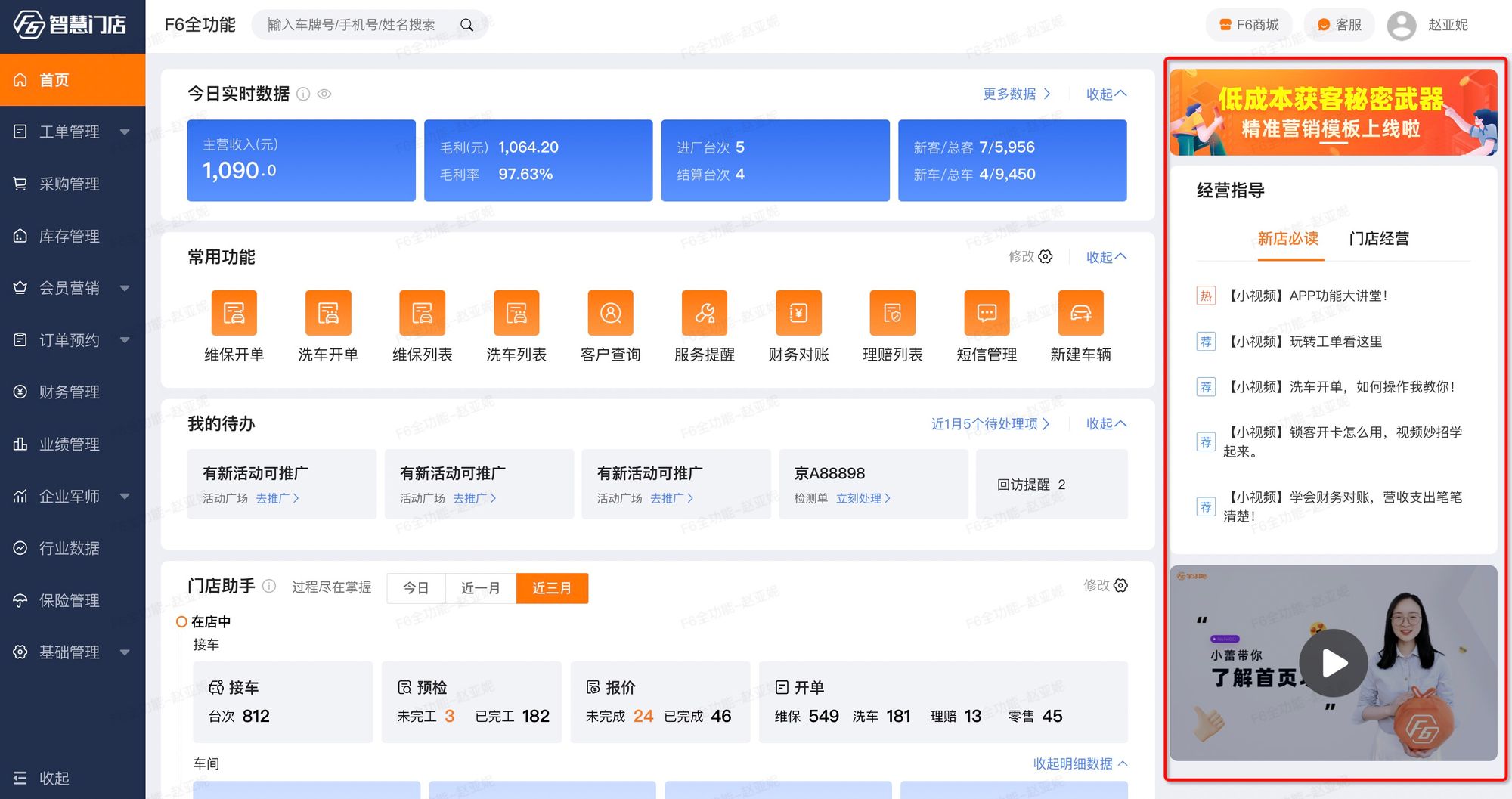Open 近1月5个待处理项 link
The image size is (1512, 799).
click(990, 423)
